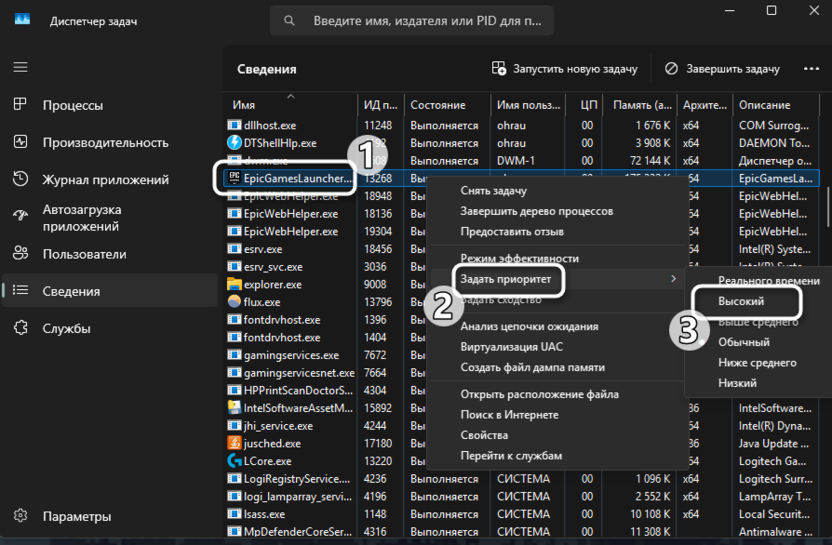The width and height of the screenshot is (832, 545).
Task: Sort by the ИД п... column header
Action: [381, 105]
